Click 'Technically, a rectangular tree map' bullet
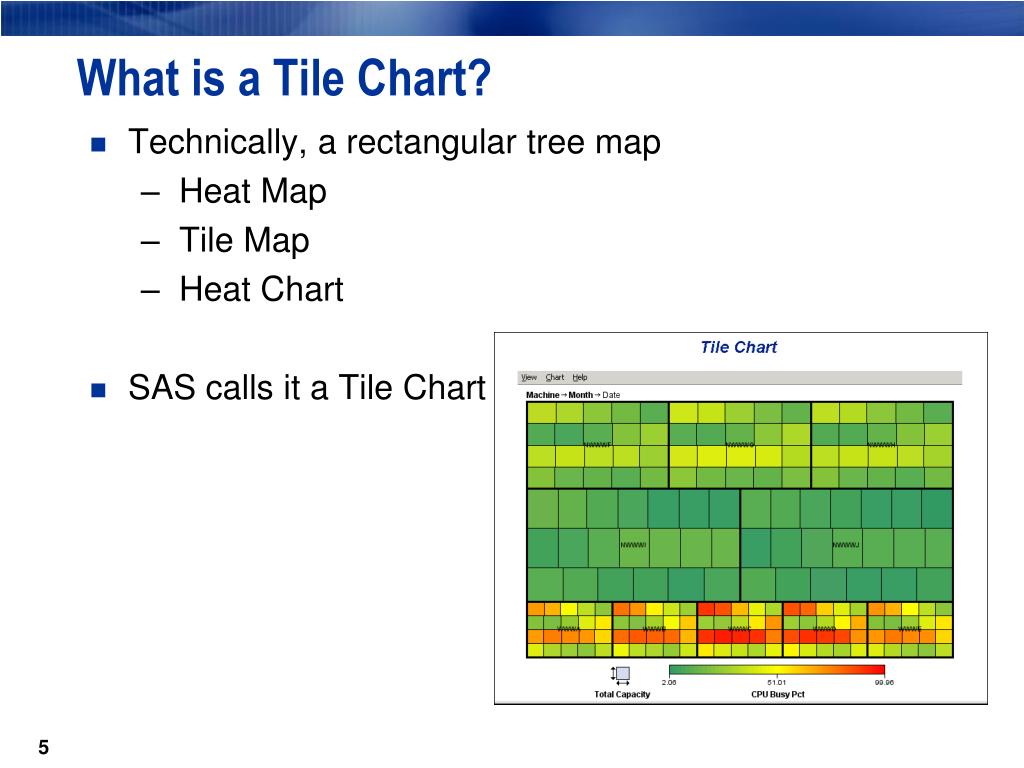This screenshot has width=1024, height=768. coord(394,142)
